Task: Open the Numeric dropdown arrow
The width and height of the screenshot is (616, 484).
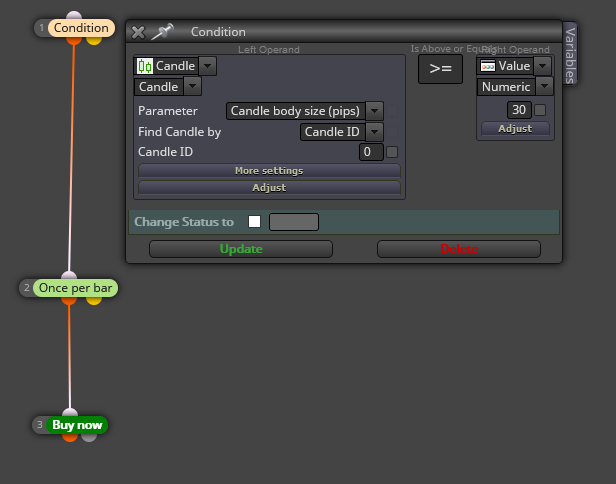Action: (x=544, y=86)
